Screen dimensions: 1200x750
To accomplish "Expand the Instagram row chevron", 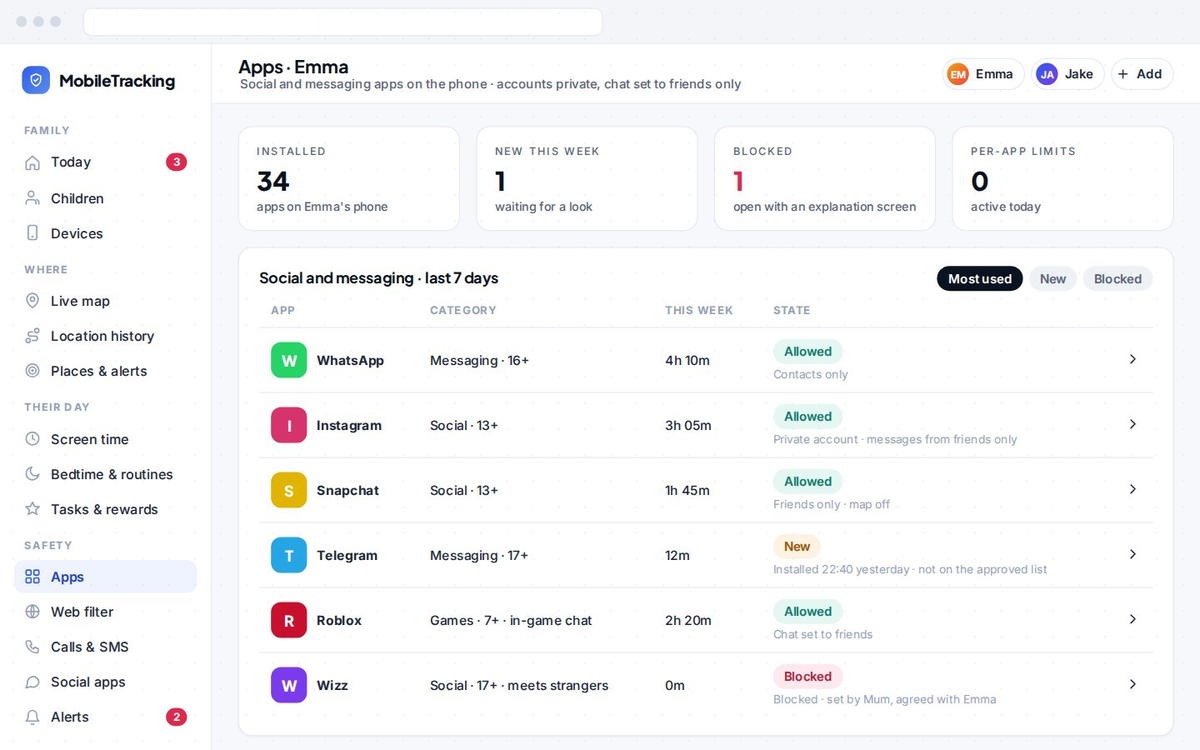I will (x=1133, y=424).
